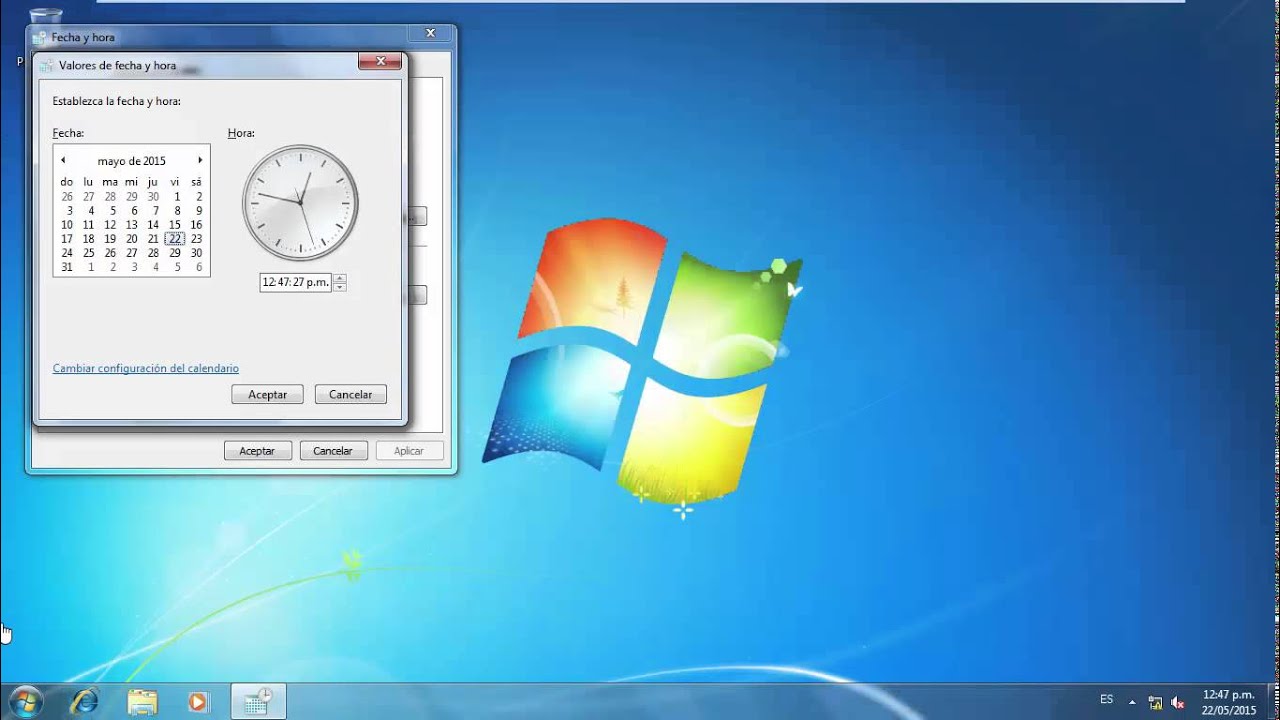Choose day 20 in the calendar
Screen dimensions: 1280x720
pyautogui.click(x=131, y=239)
